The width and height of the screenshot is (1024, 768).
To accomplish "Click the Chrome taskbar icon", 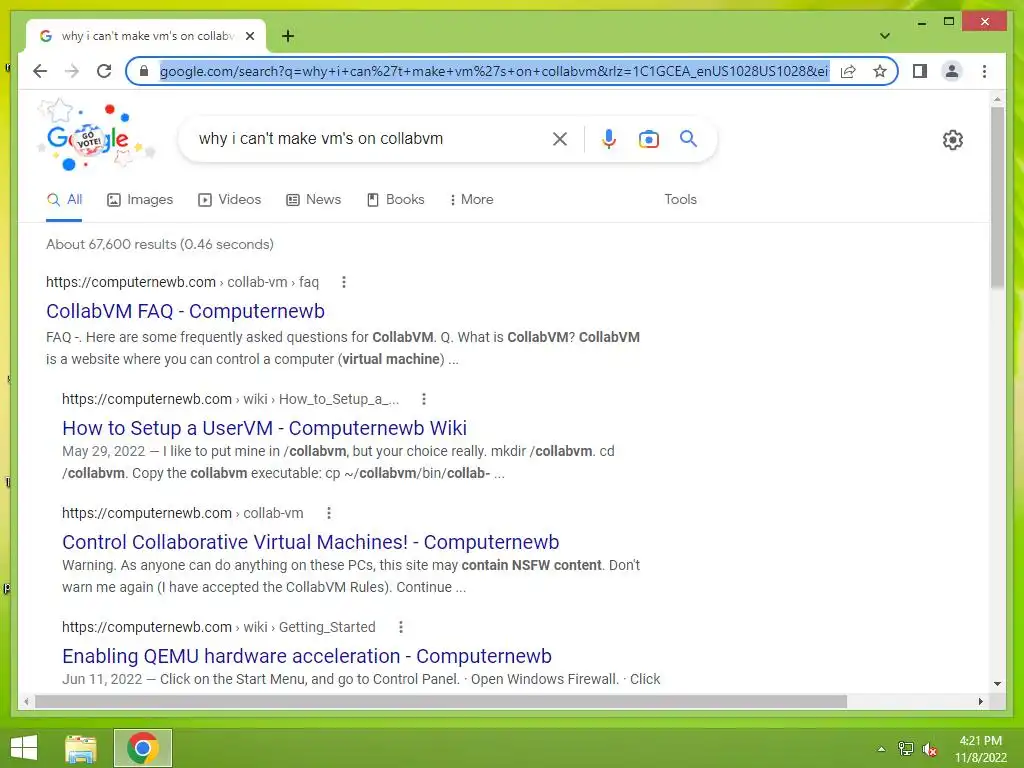I will pos(143,748).
